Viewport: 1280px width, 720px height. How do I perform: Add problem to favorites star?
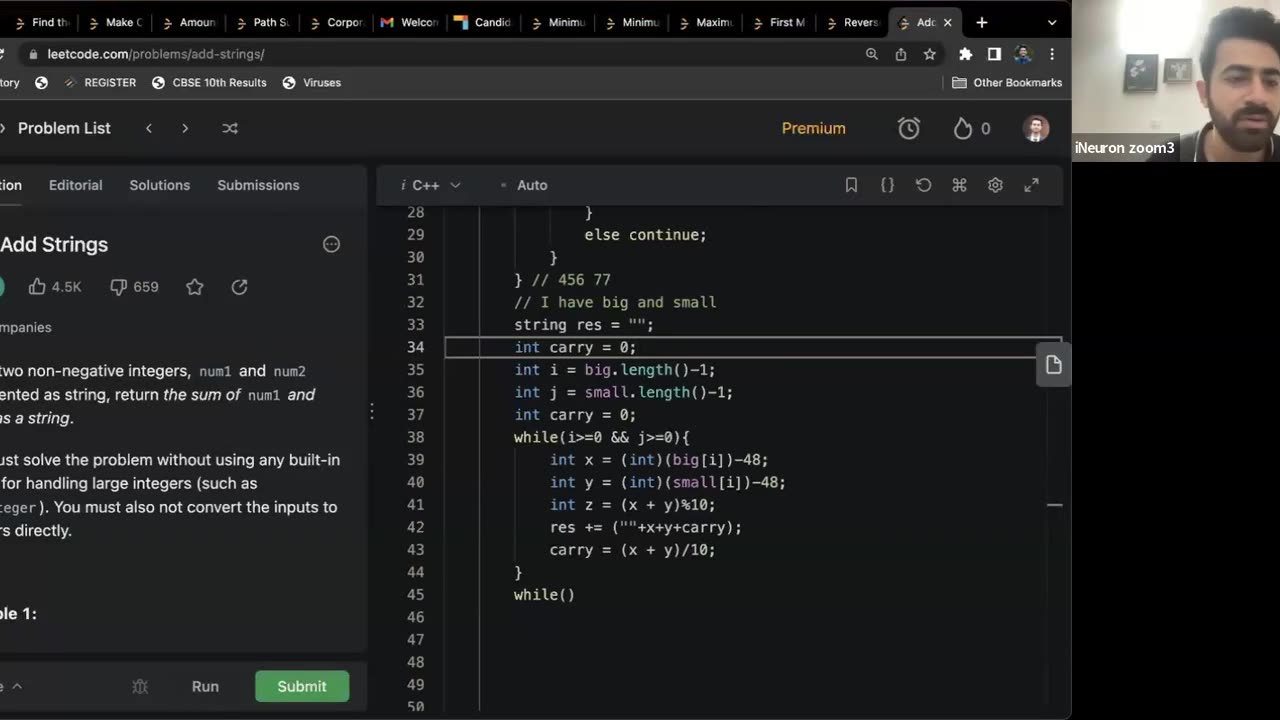(195, 287)
